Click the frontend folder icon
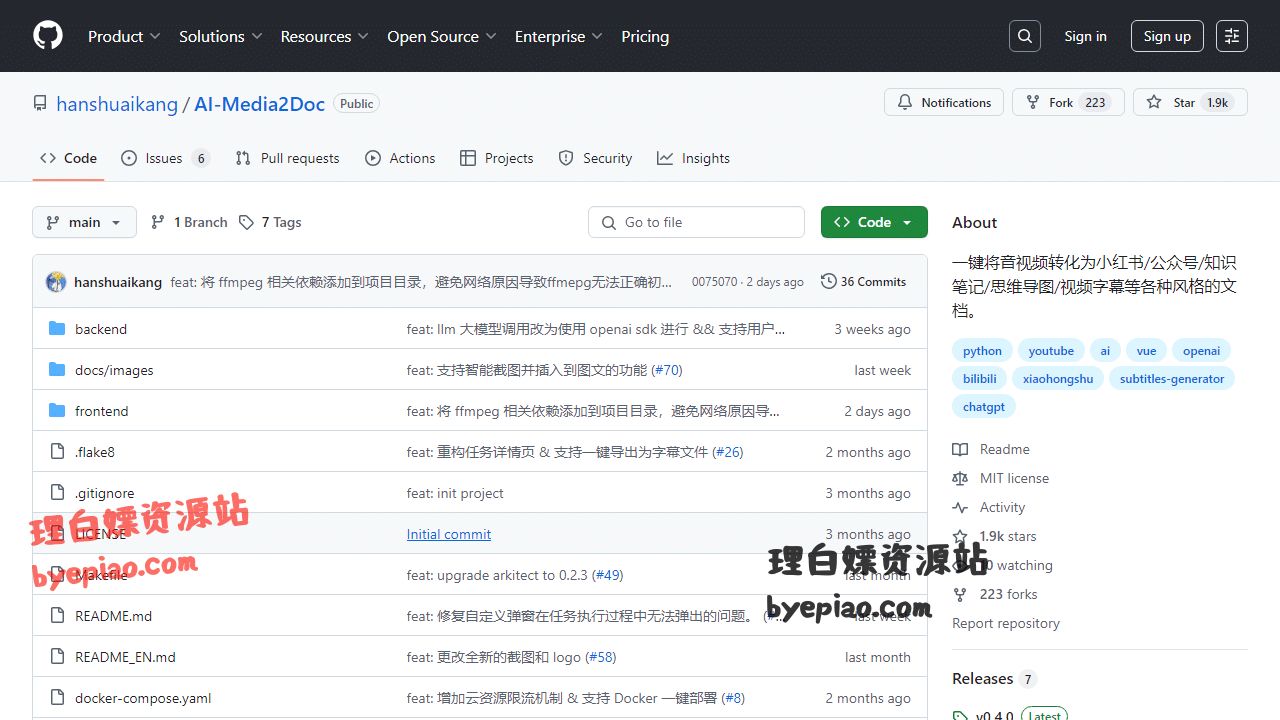The height and width of the screenshot is (720, 1280). (x=57, y=410)
